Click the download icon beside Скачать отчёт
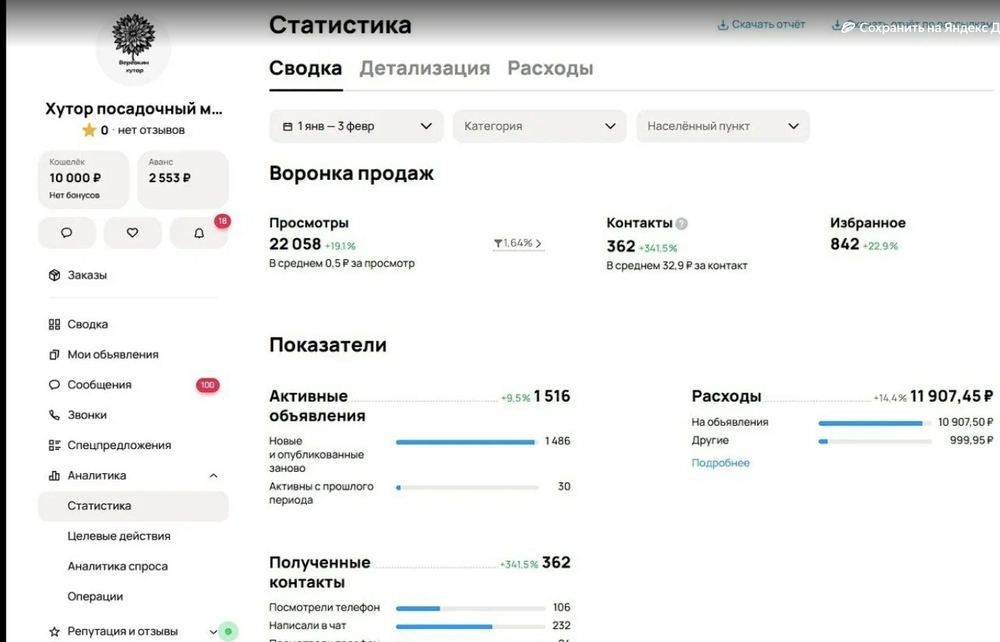This screenshot has width=1000, height=642. [723, 25]
